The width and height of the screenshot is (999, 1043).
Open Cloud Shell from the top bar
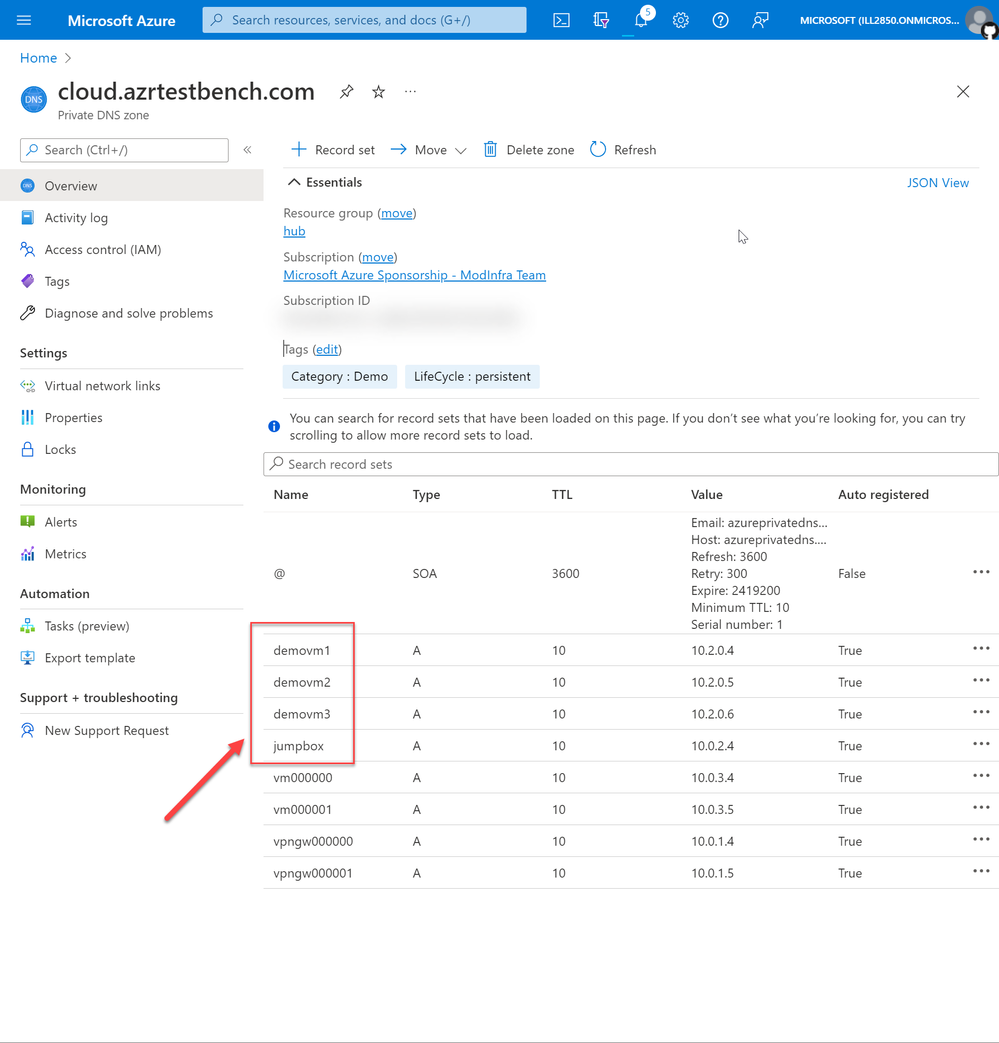point(561,21)
